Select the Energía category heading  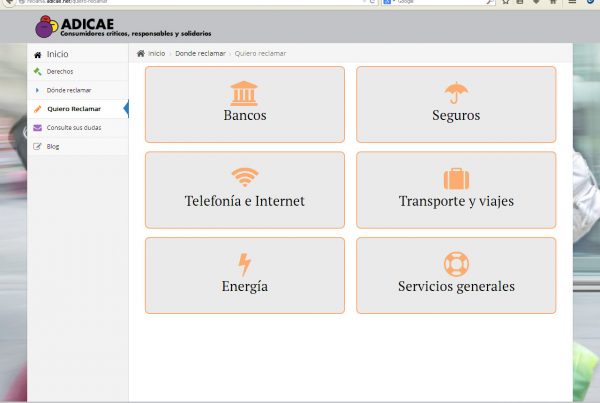244,287
